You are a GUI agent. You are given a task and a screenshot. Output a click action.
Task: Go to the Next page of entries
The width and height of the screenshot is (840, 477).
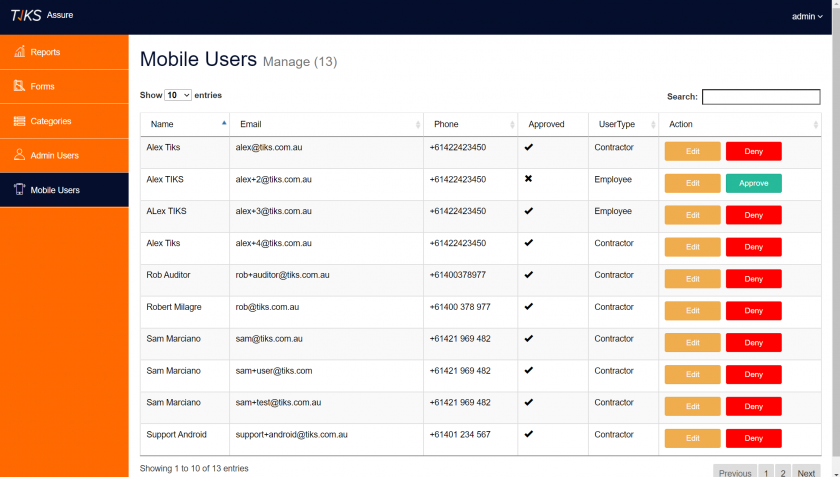pos(806,472)
